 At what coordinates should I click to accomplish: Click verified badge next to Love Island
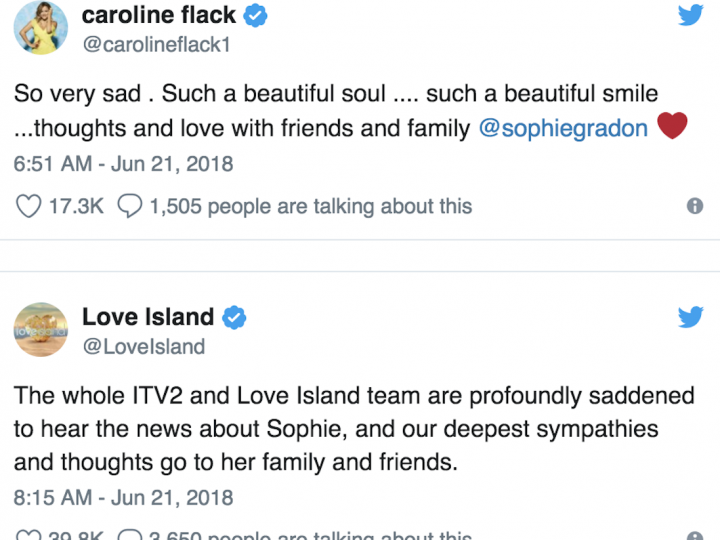(235, 318)
